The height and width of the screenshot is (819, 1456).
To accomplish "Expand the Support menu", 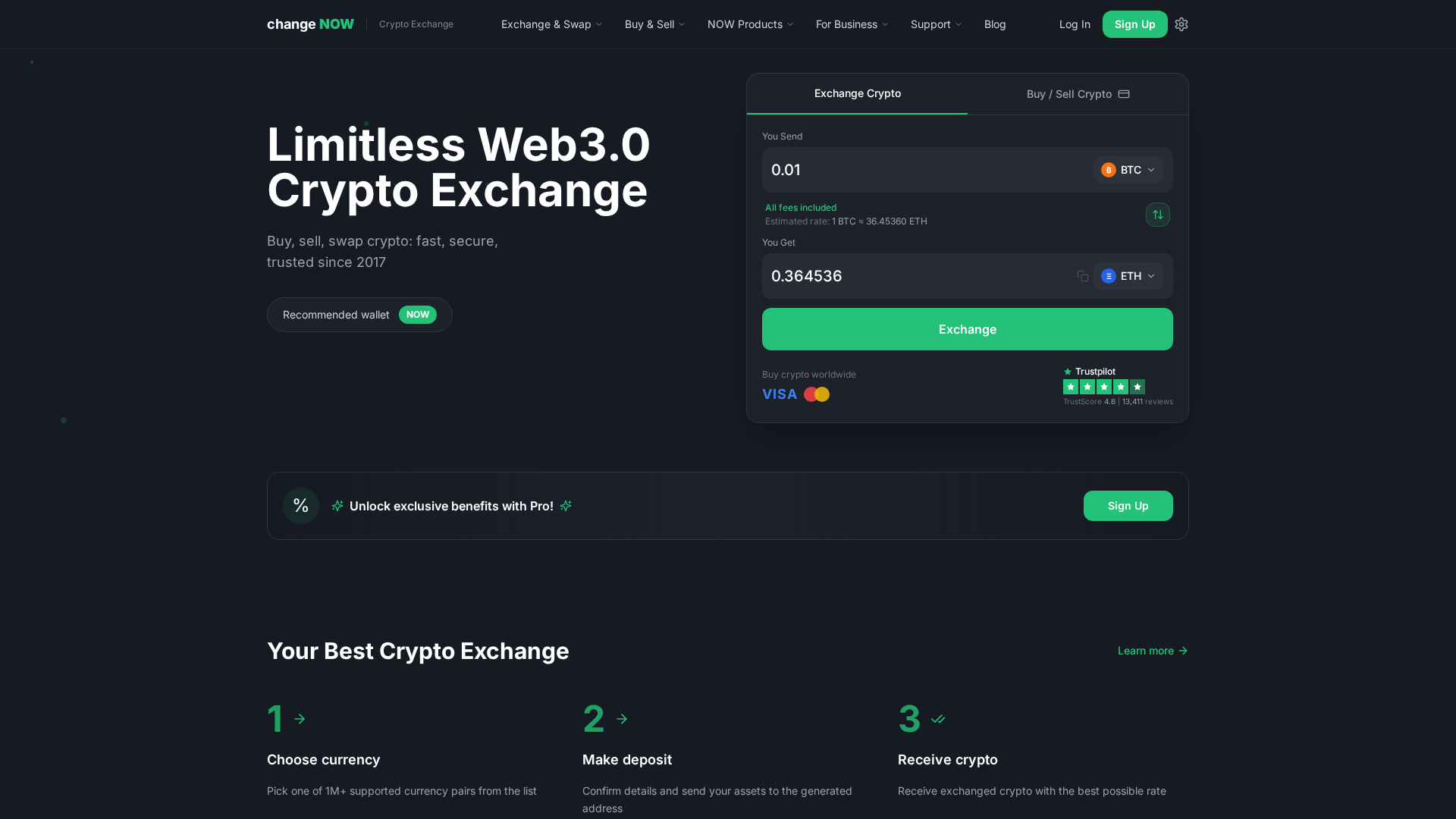I will [x=936, y=24].
